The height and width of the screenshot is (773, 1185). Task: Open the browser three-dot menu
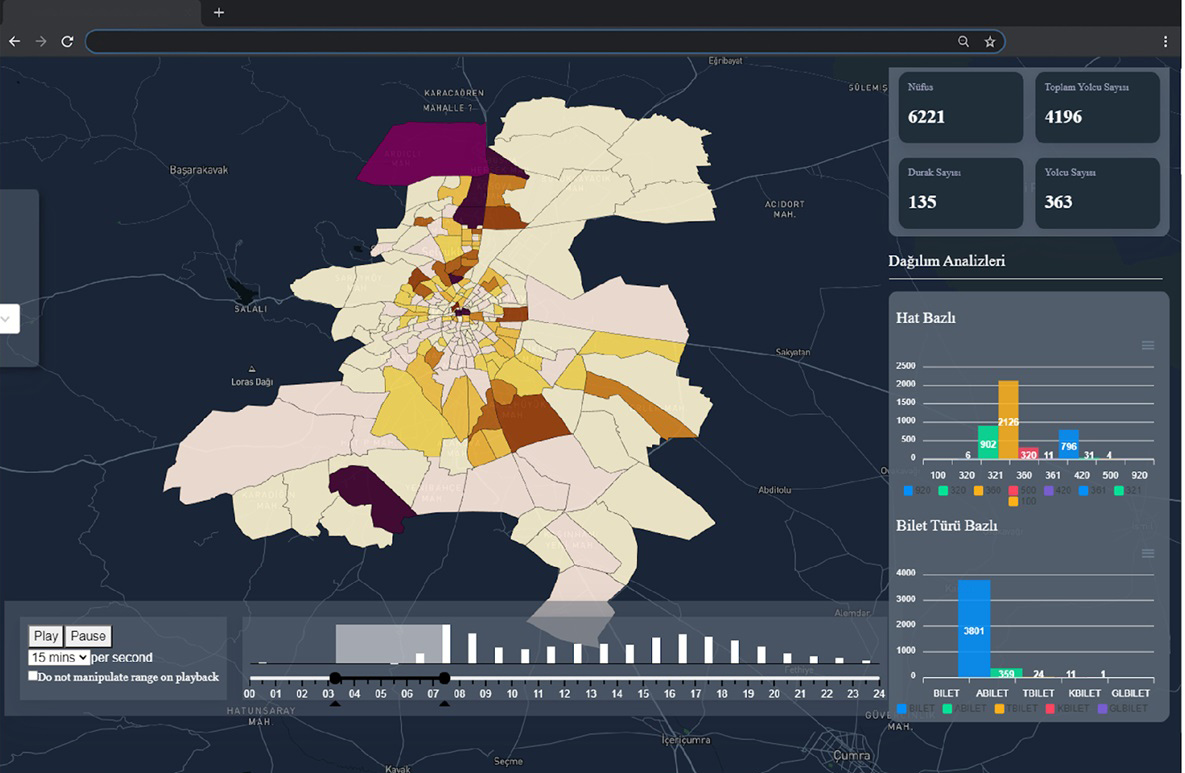click(x=1165, y=42)
